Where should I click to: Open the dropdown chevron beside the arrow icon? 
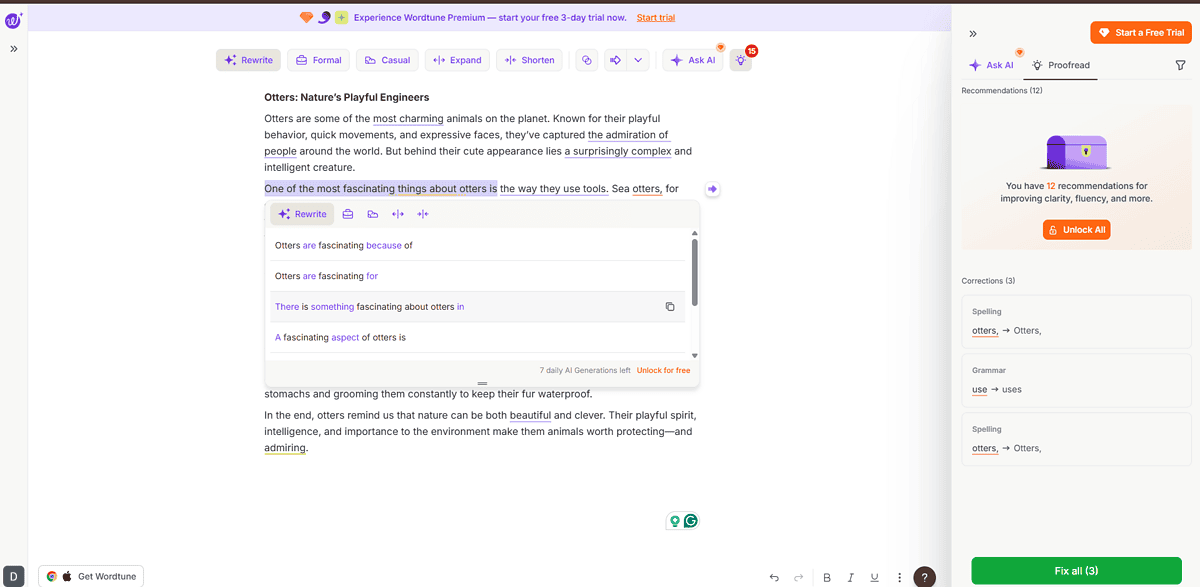[x=638, y=60]
